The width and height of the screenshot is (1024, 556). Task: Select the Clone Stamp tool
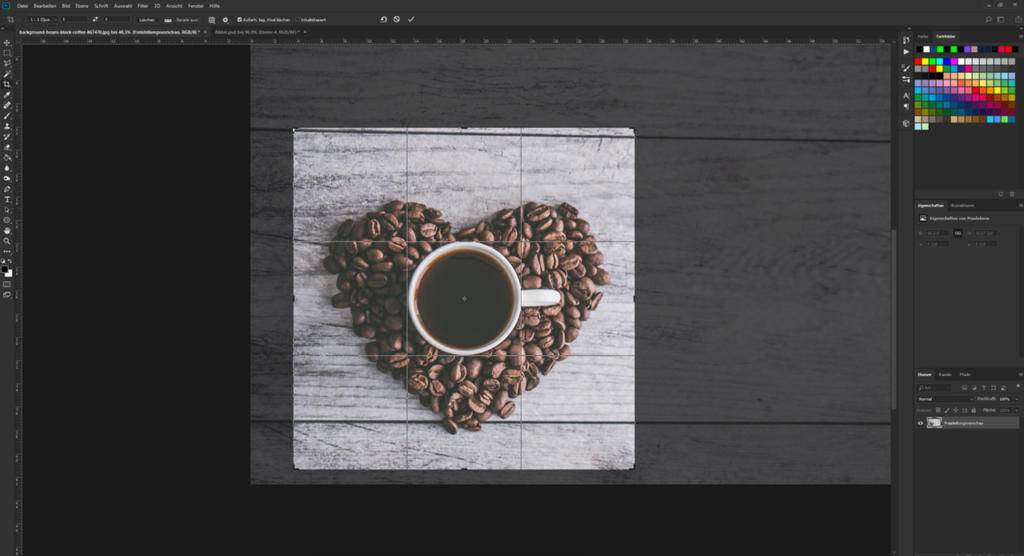[7, 126]
